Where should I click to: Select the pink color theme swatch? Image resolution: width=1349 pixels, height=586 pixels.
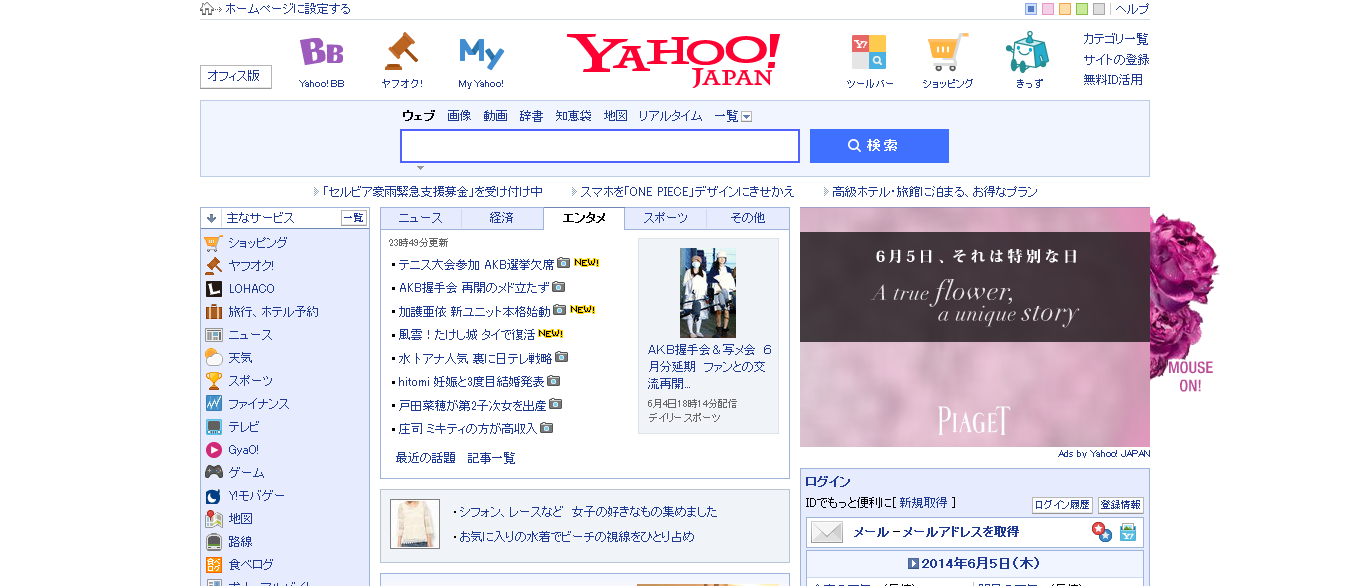[1048, 9]
